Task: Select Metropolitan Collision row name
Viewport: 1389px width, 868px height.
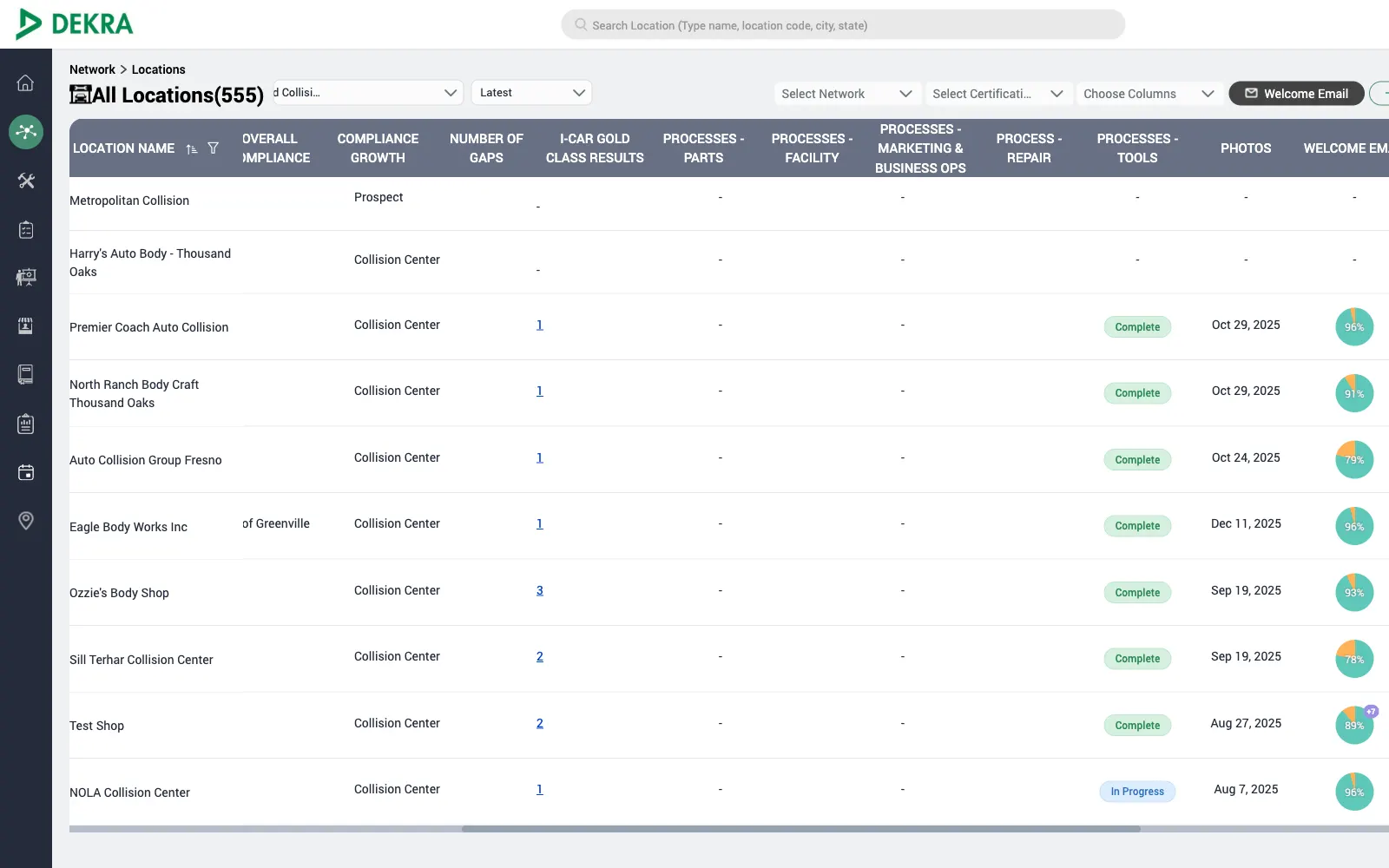Action: 129,201
